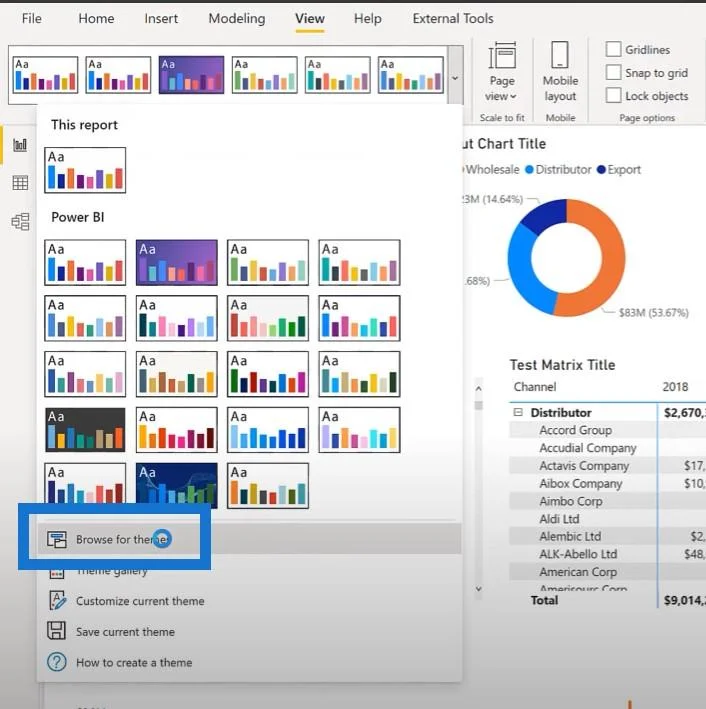
Task: Click the matrix scroll down arrow
Action: 479,589
